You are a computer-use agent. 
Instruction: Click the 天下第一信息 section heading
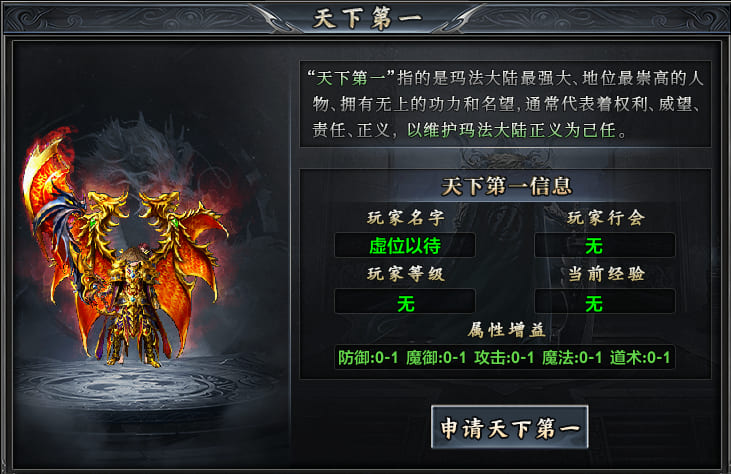(507, 187)
